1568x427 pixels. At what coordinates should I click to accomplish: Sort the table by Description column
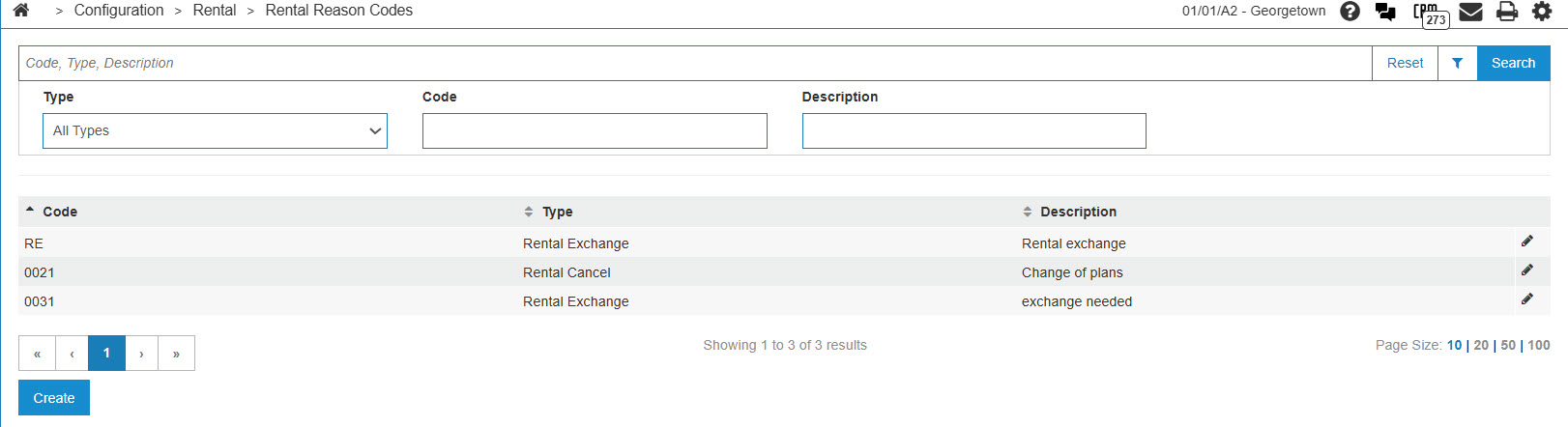pyautogui.click(x=1077, y=212)
